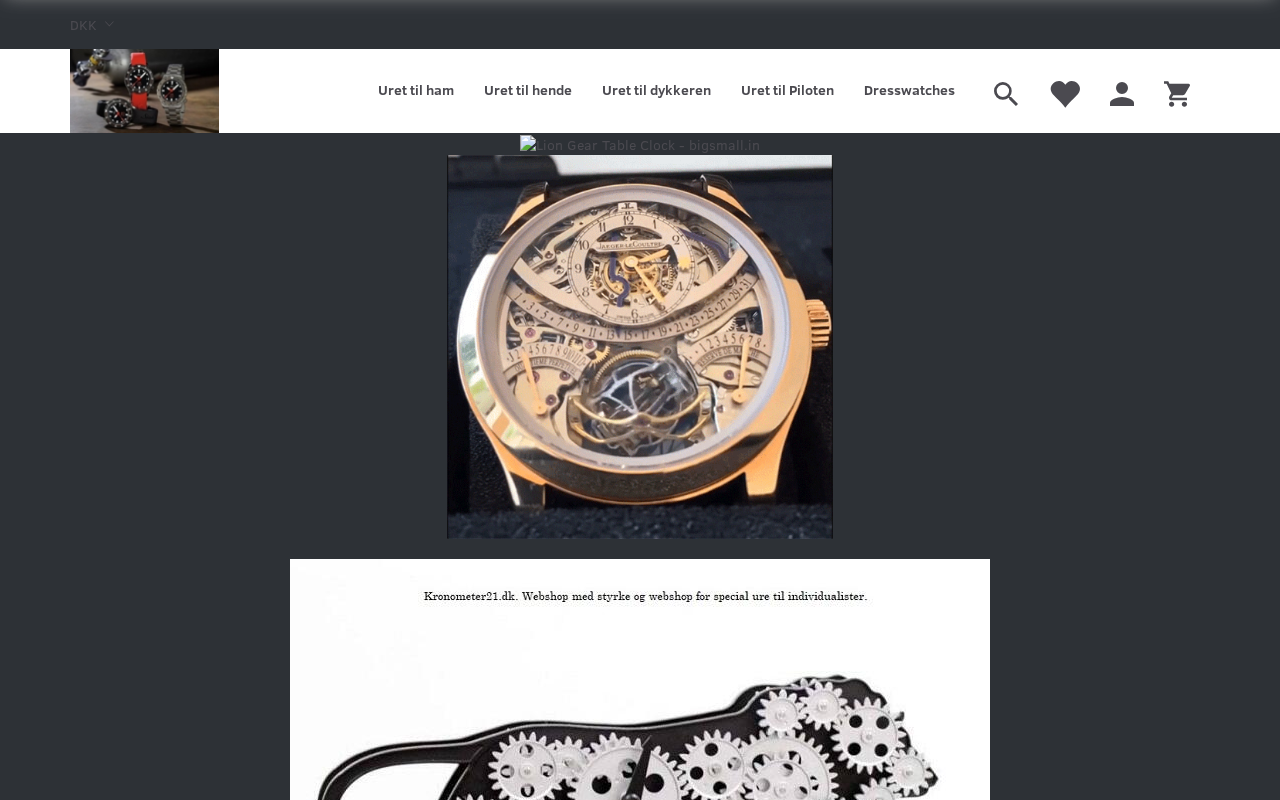Open the account person icon
The height and width of the screenshot is (800, 1280).
tap(1122, 94)
